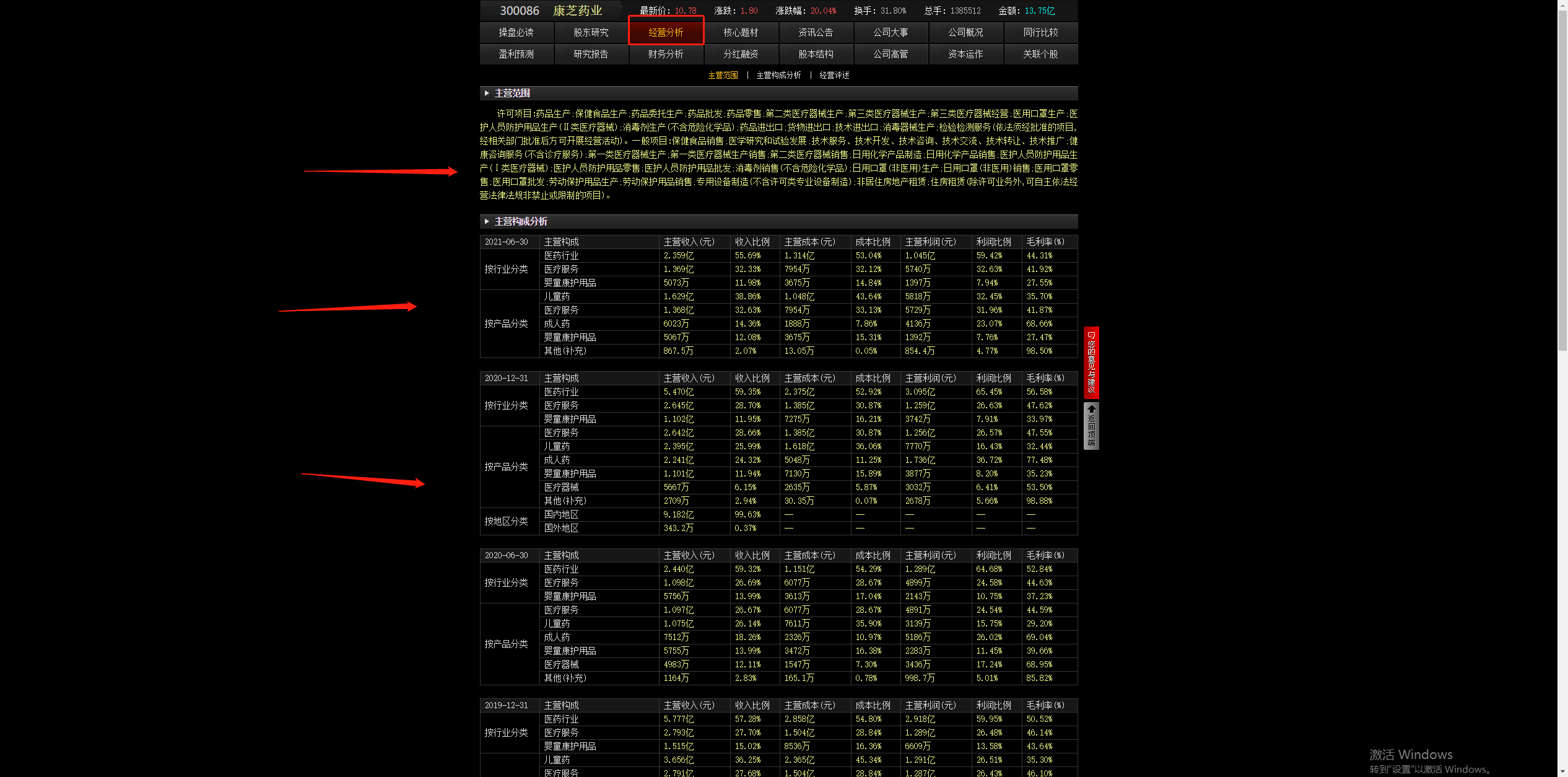Jump to 主营构成分析 anchor link

click(x=778, y=75)
